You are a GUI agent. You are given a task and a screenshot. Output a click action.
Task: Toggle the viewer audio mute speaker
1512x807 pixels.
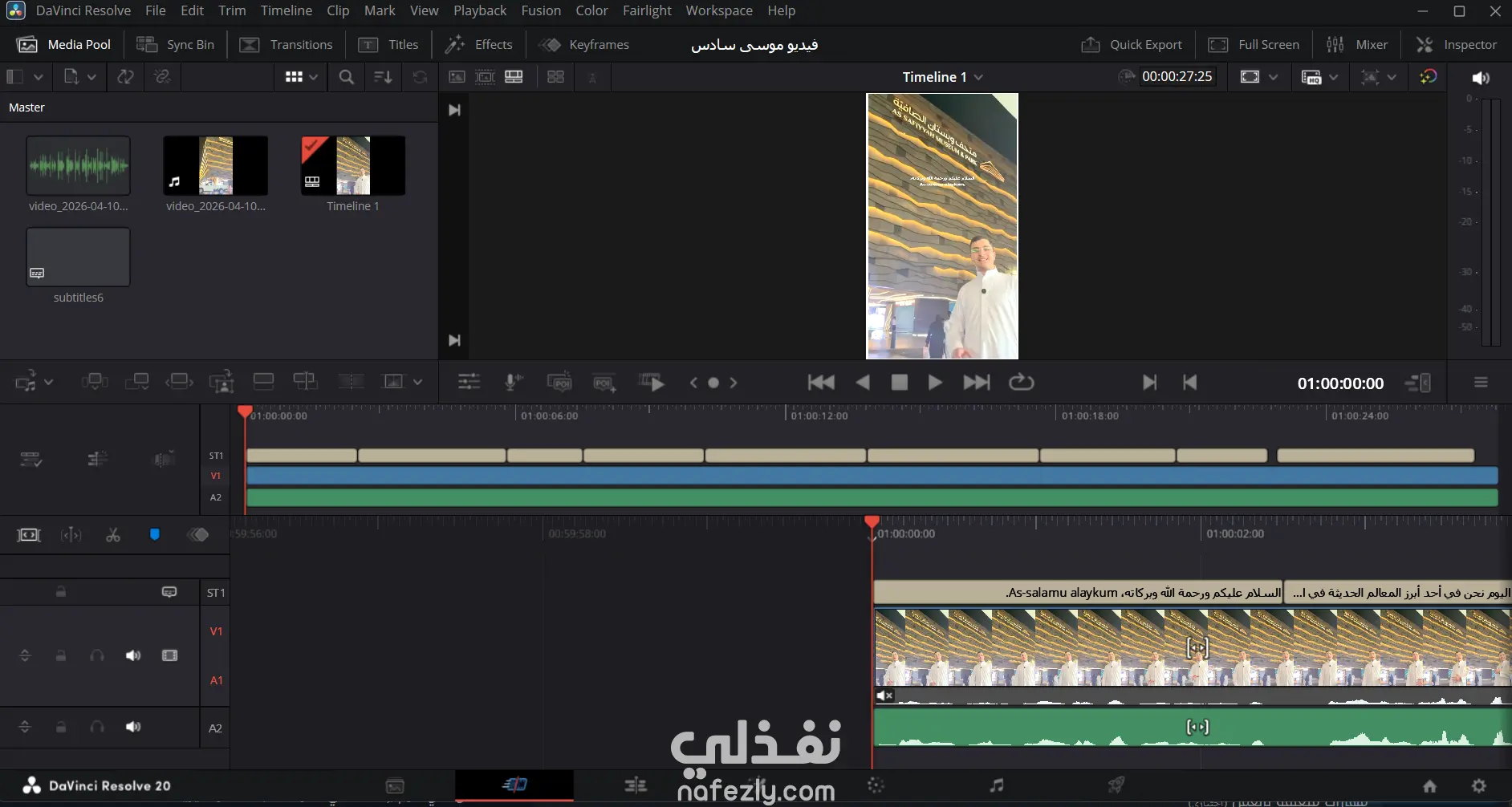point(1481,77)
